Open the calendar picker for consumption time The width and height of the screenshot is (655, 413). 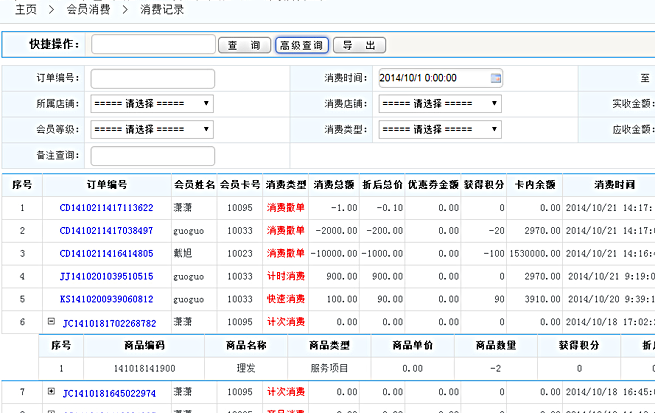(496, 78)
